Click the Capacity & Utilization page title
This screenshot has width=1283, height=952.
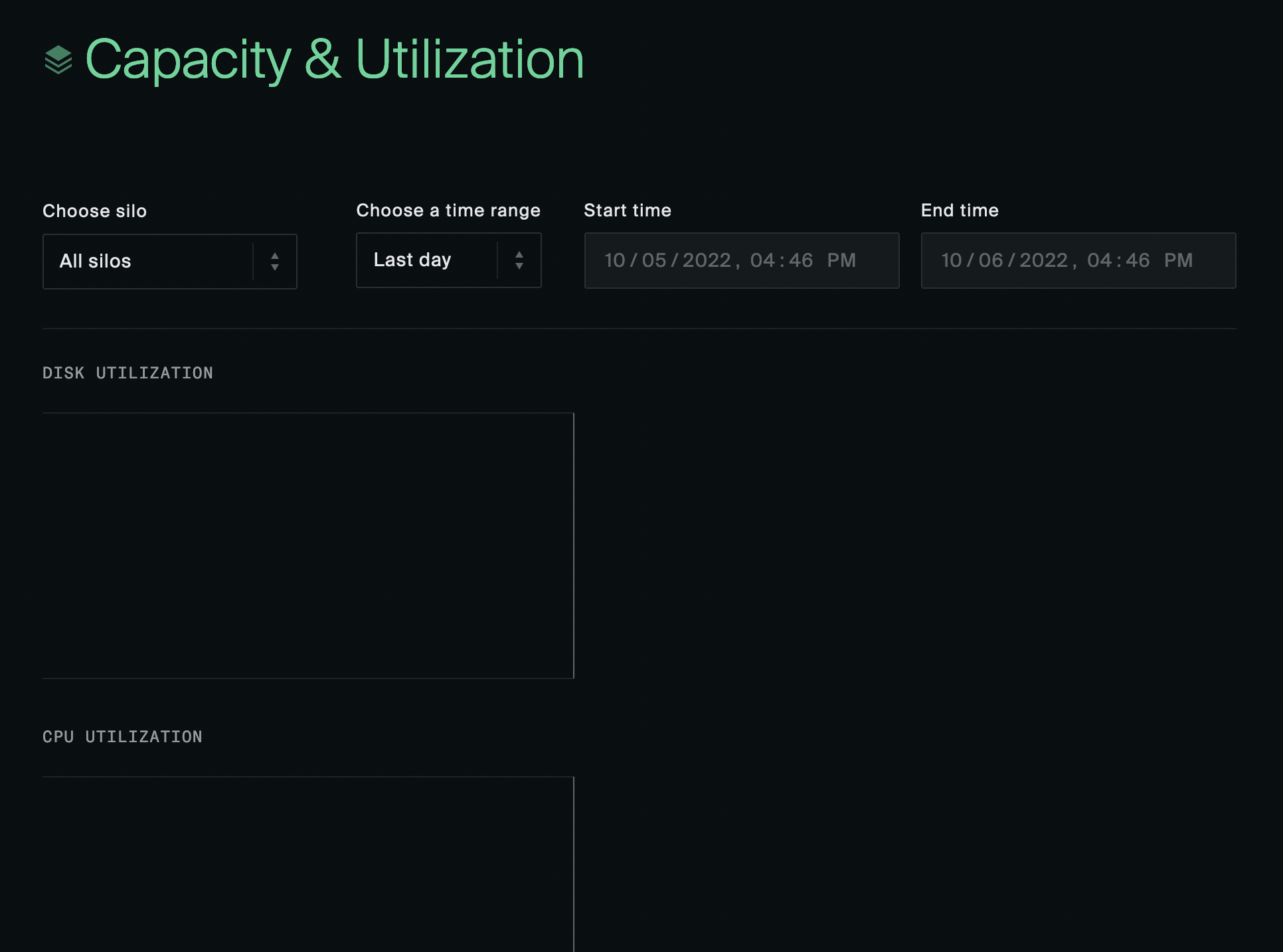(335, 60)
